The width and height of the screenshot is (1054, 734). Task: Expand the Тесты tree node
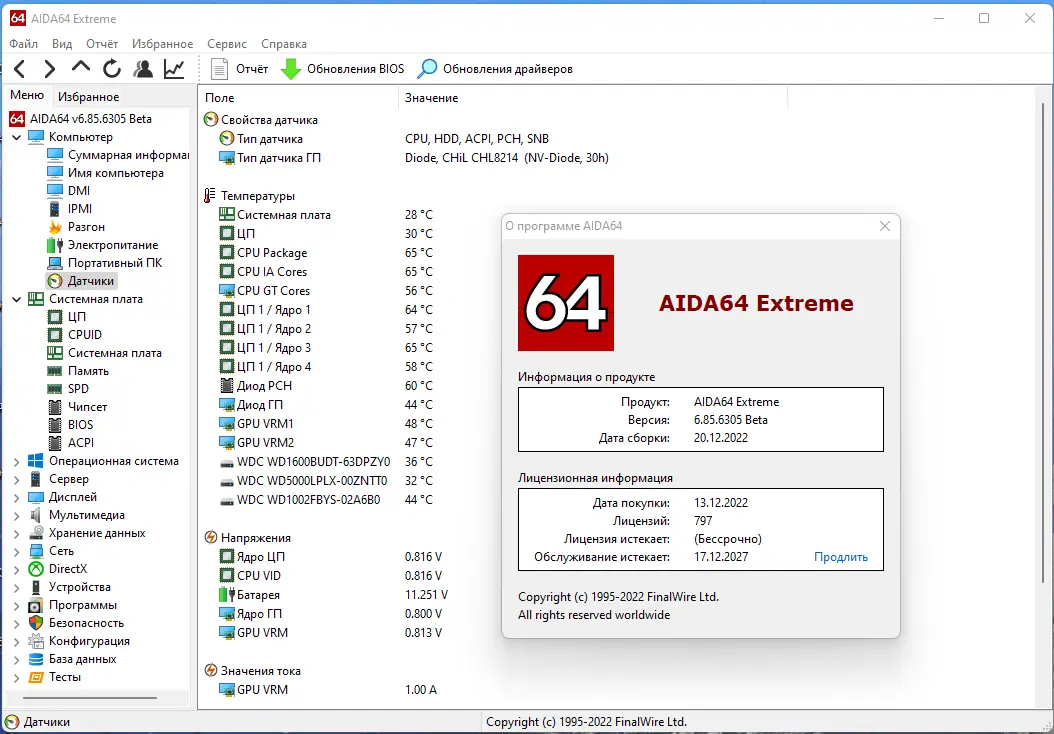17,678
